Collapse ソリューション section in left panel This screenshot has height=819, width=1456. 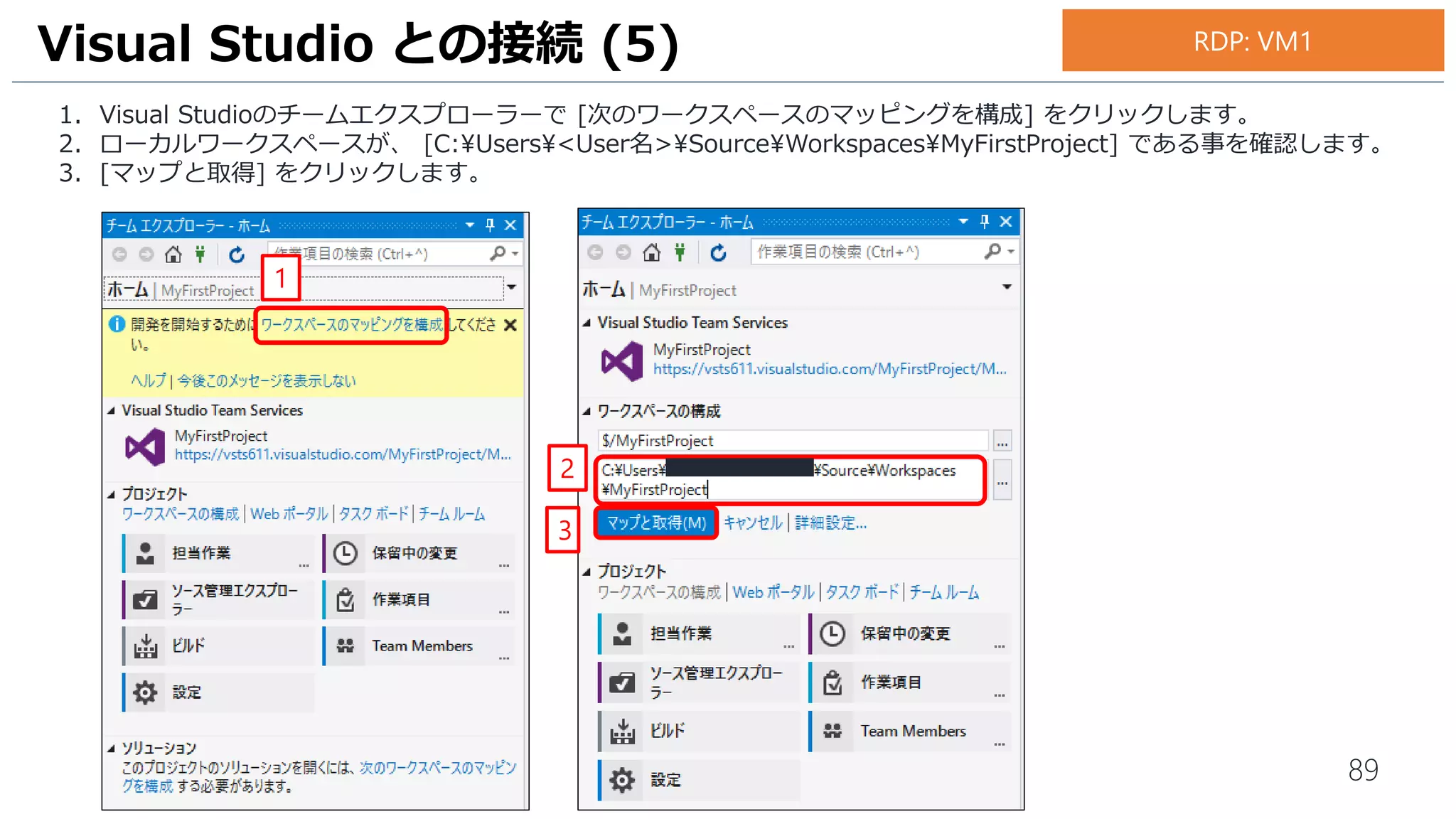[112, 749]
